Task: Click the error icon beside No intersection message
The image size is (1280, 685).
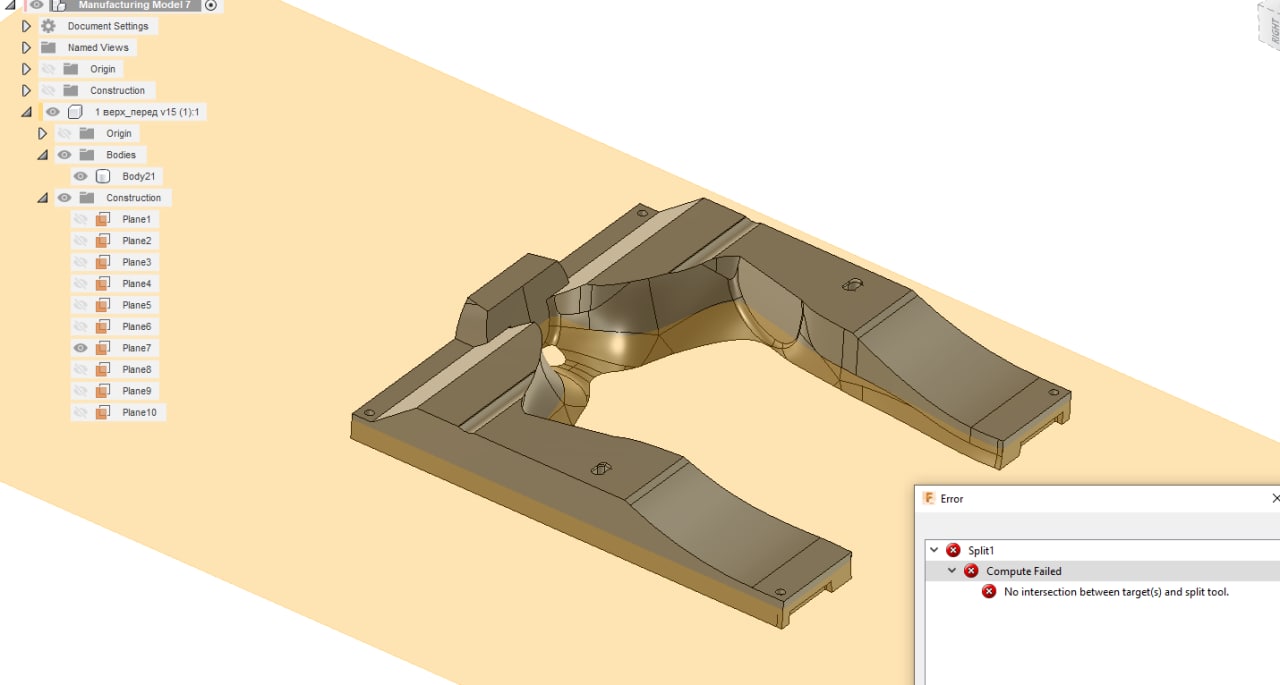Action: [989, 592]
